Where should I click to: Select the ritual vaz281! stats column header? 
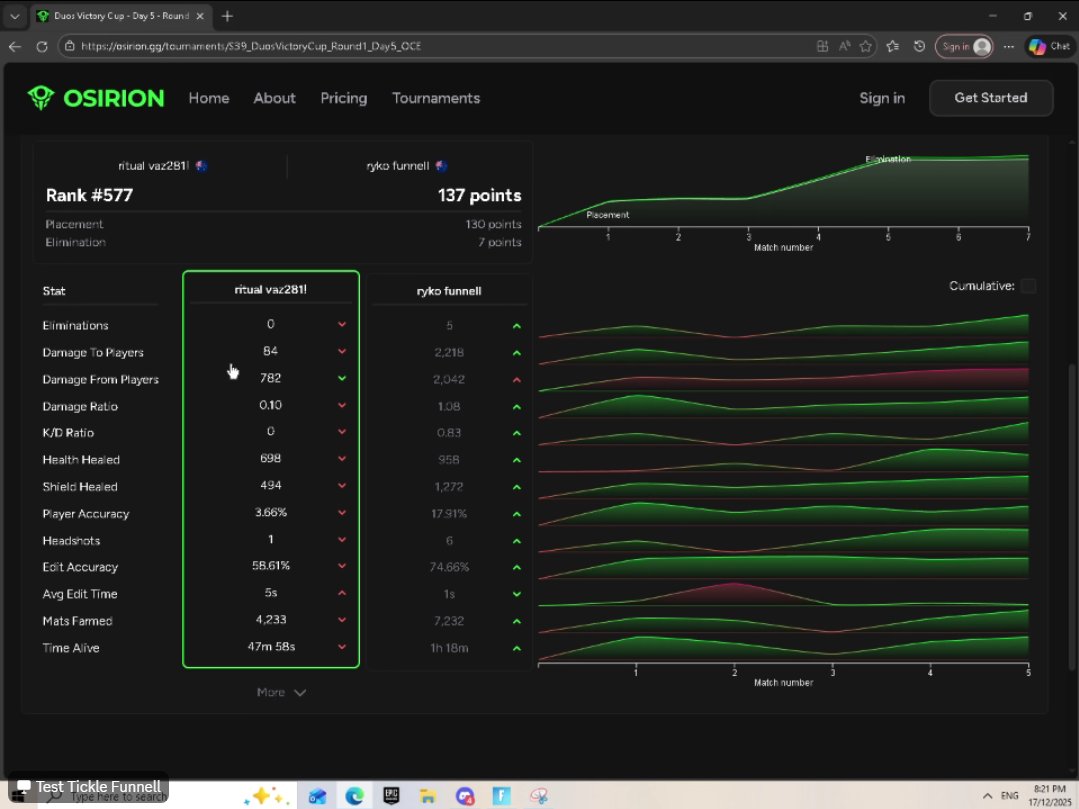point(270,290)
